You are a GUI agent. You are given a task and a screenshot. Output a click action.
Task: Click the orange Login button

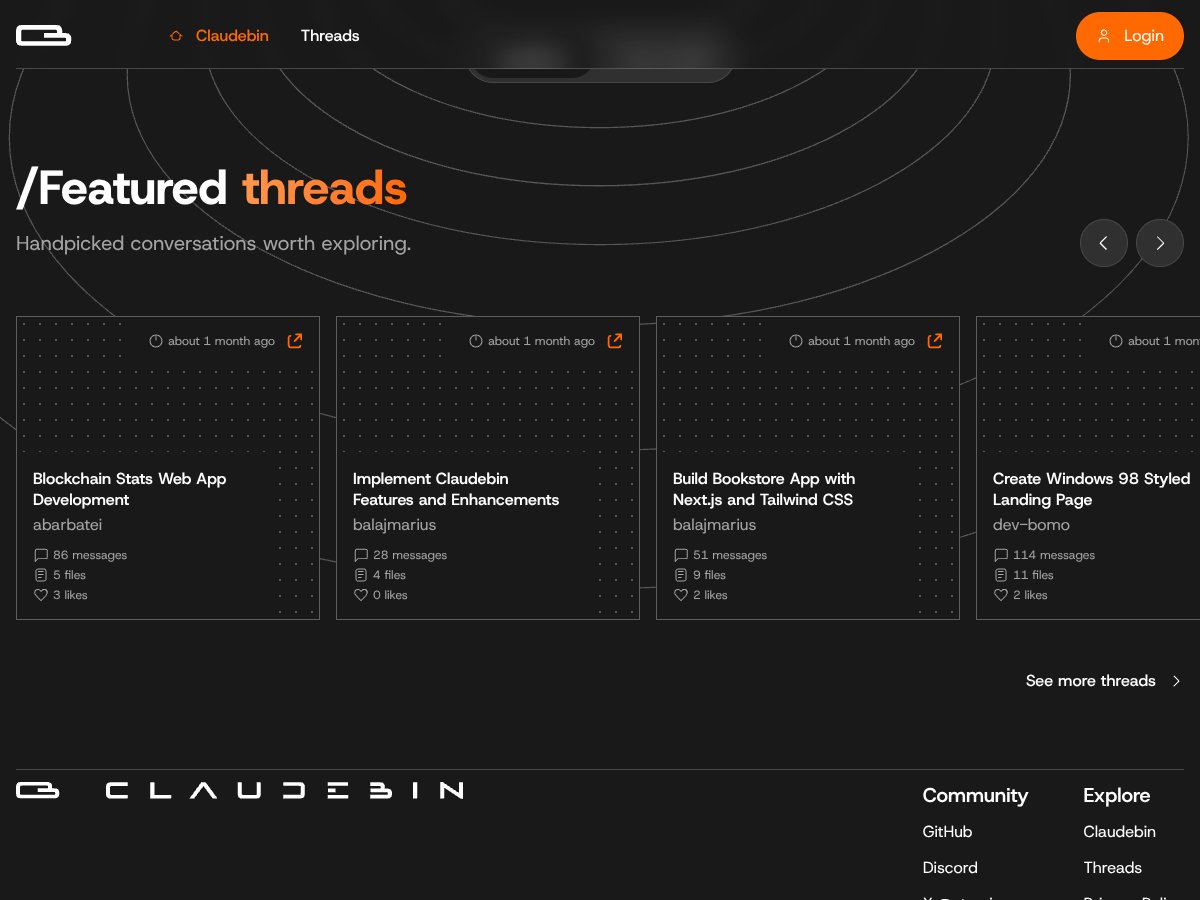[x=1130, y=36]
